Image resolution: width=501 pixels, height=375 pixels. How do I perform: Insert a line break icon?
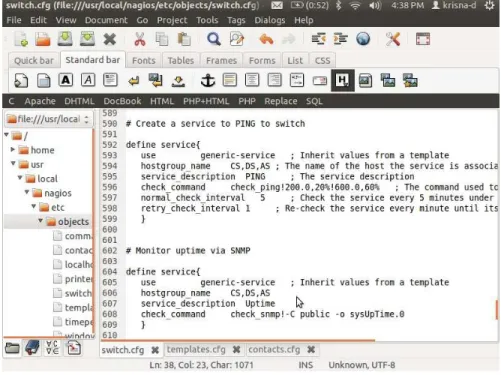pyautogui.click(x=134, y=81)
